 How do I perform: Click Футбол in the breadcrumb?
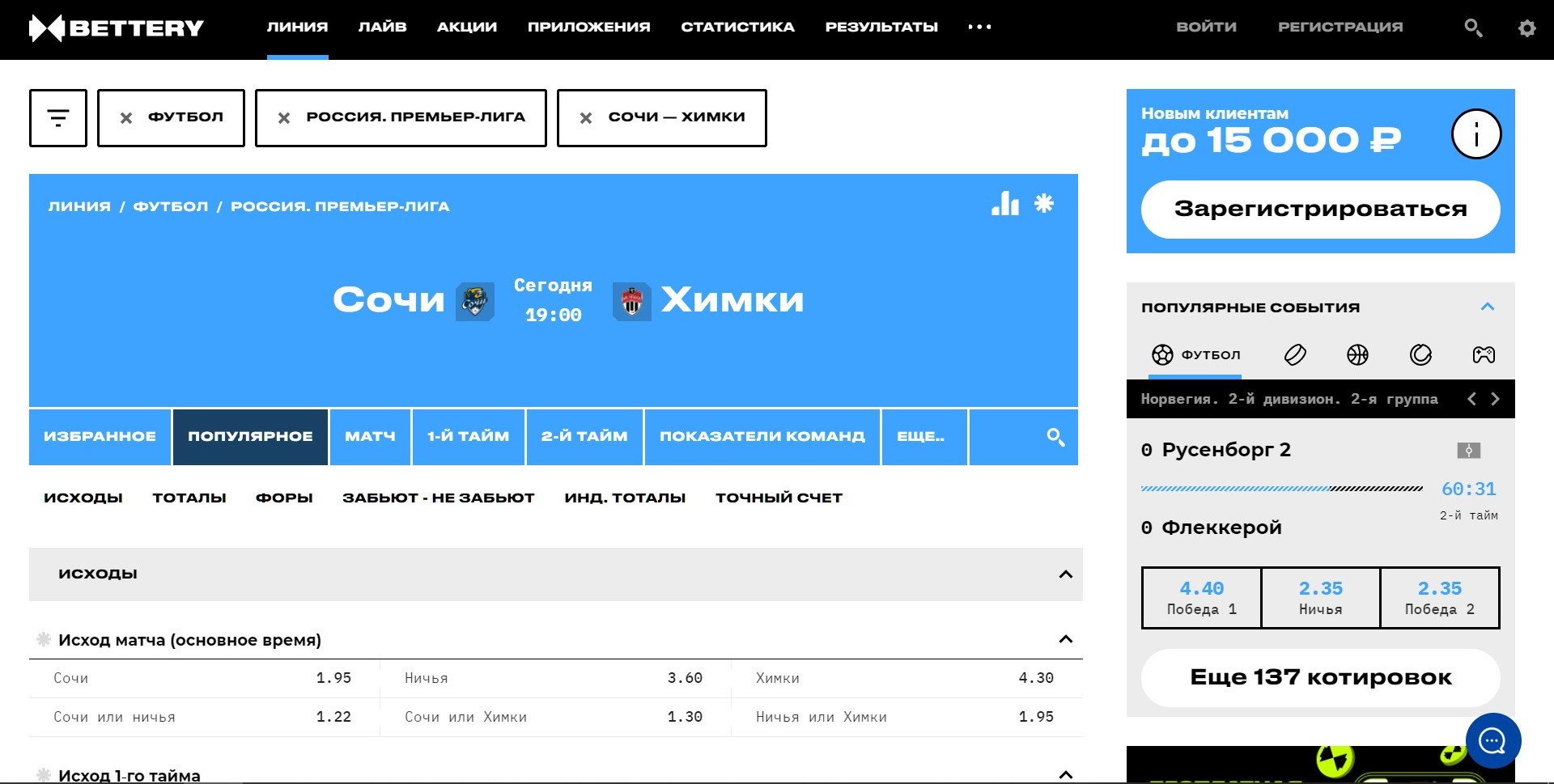pos(170,206)
